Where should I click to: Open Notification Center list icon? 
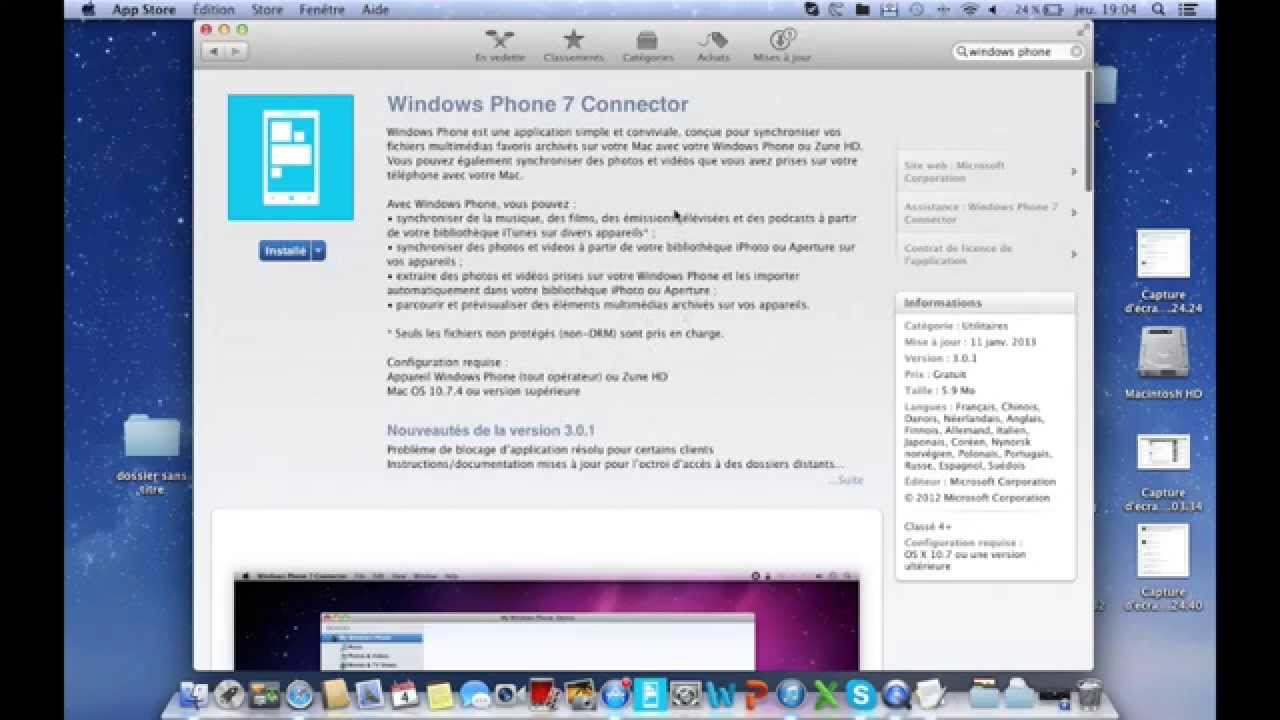coord(1188,9)
